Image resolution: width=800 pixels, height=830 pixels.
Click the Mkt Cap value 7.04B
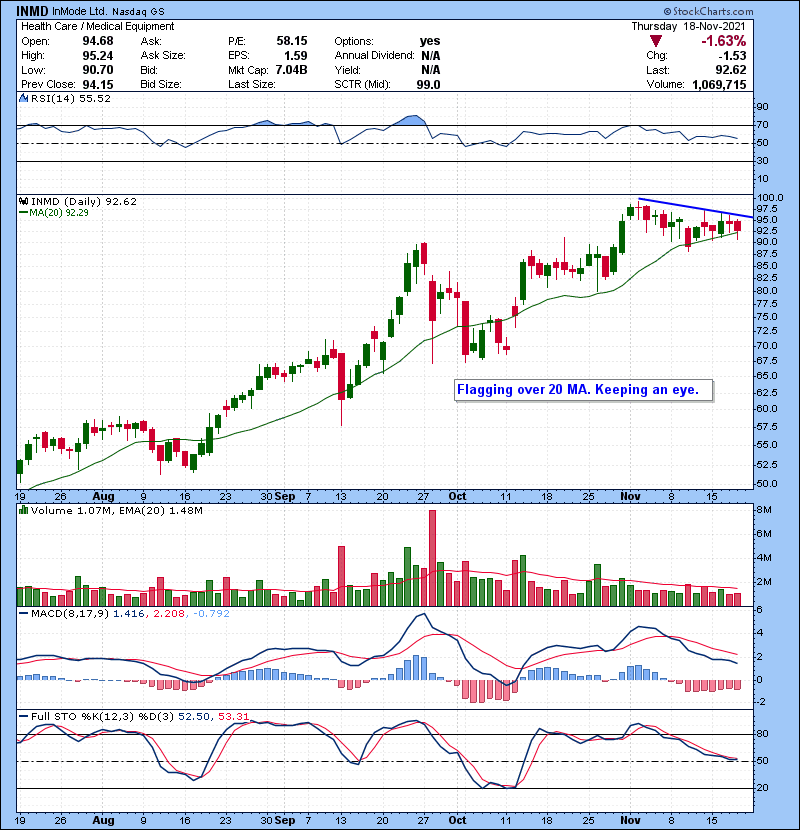point(291,70)
